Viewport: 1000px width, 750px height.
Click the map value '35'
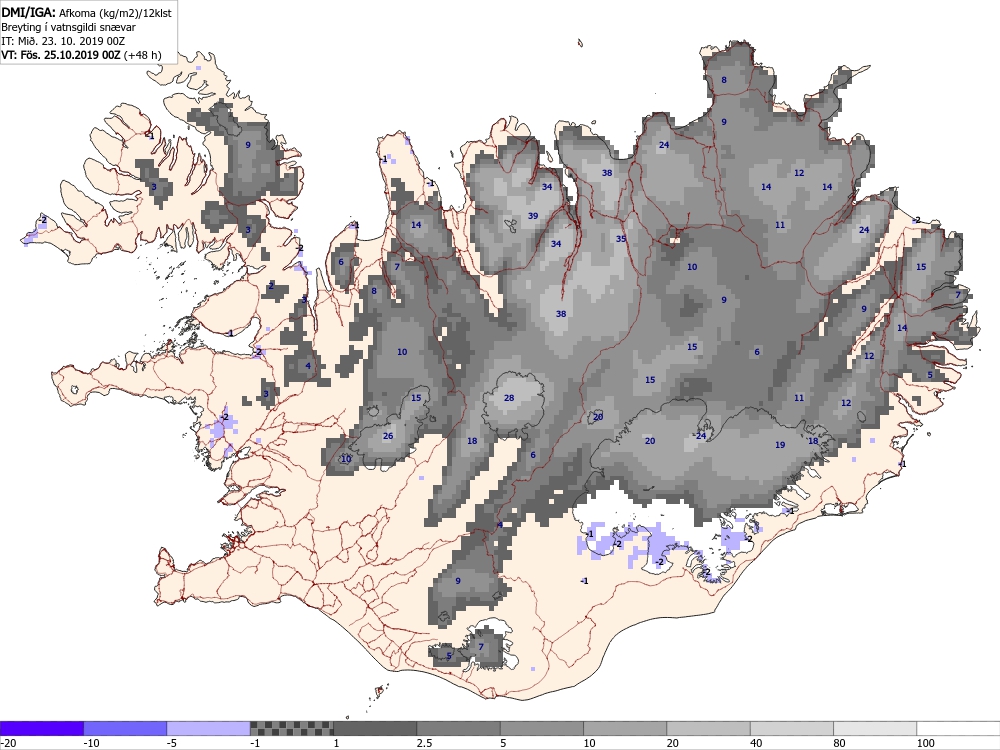[x=621, y=239]
